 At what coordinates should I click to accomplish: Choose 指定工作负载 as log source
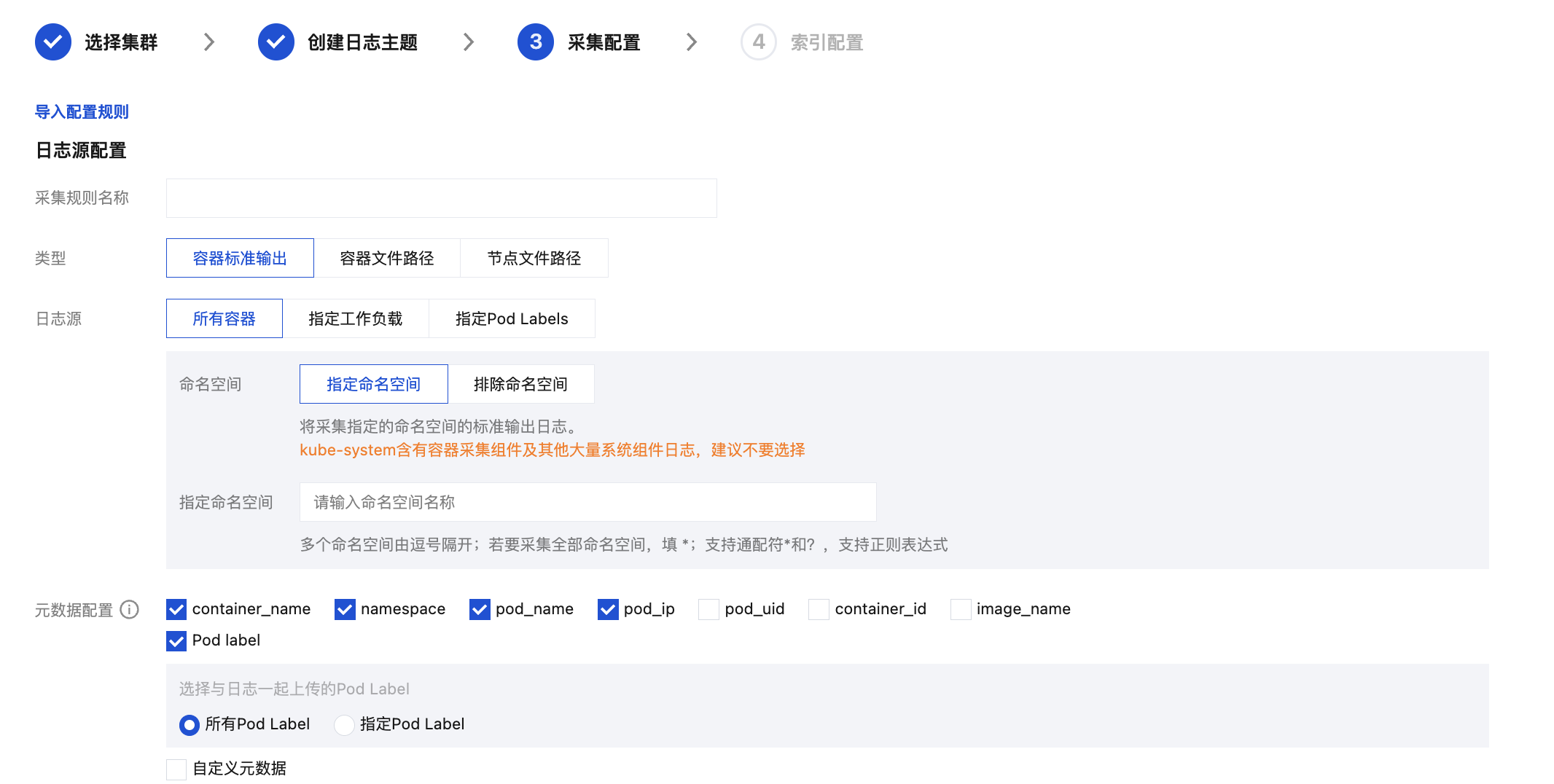pyautogui.click(x=355, y=319)
